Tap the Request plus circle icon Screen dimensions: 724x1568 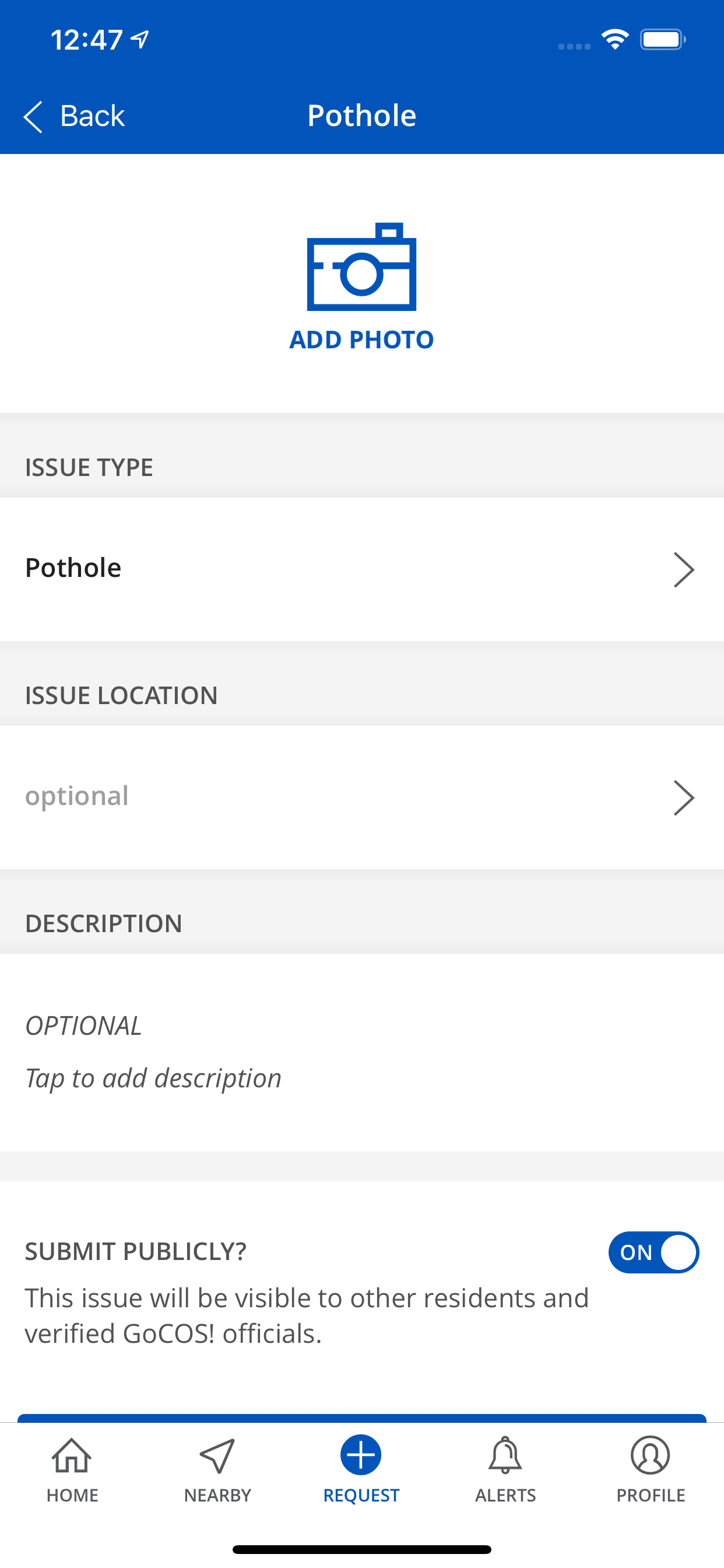(x=361, y=1455)
